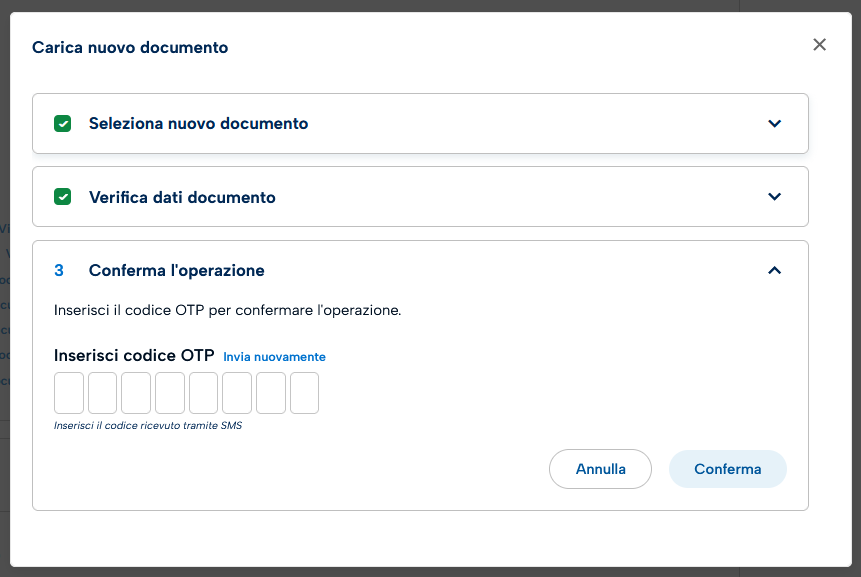Open the Verifica dati documento step title
The height and width of the screenshot is (577, 861).
point(182,197)
